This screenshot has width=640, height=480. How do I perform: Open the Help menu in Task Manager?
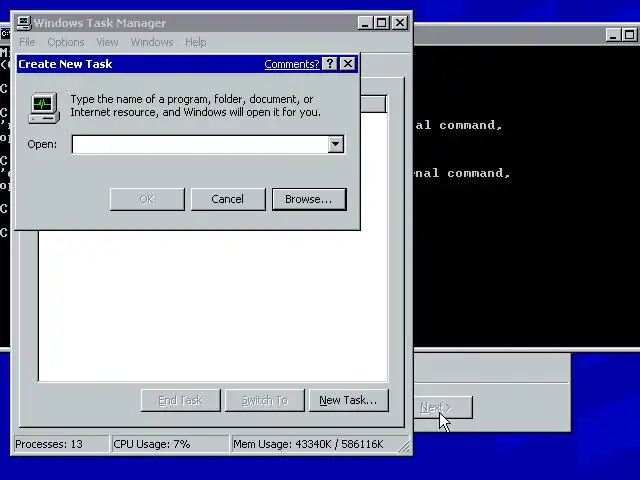(x=196, y=42)
